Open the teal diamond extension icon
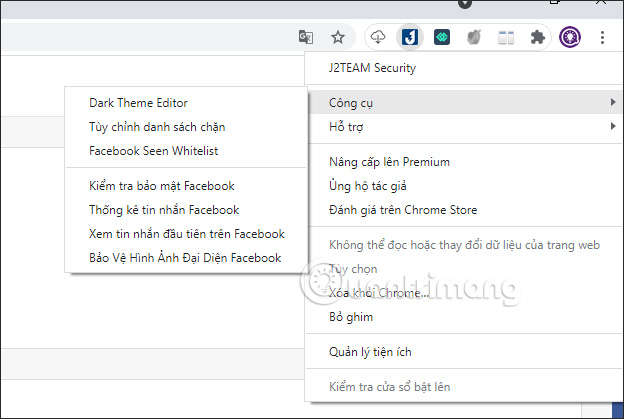Image resolution: width=624 pixels, height=419 pixels. click(x=442, y=37)
